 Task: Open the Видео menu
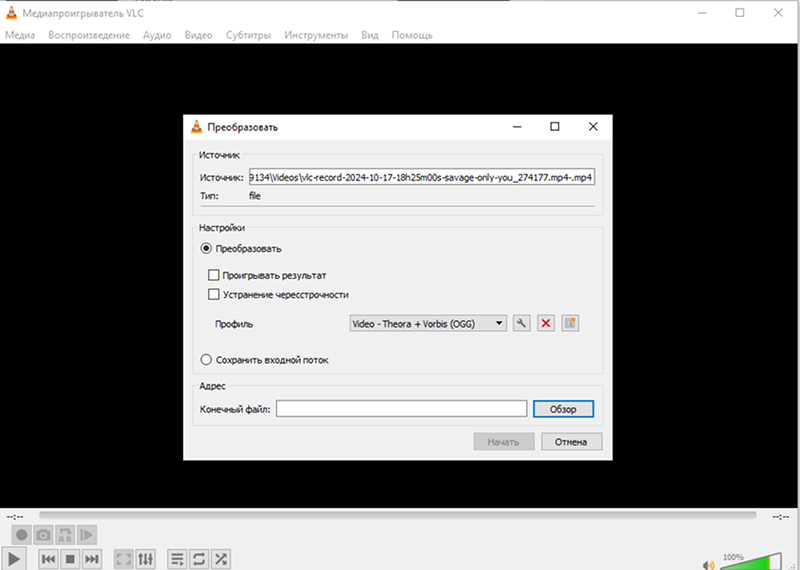click(x=198, y=35)
